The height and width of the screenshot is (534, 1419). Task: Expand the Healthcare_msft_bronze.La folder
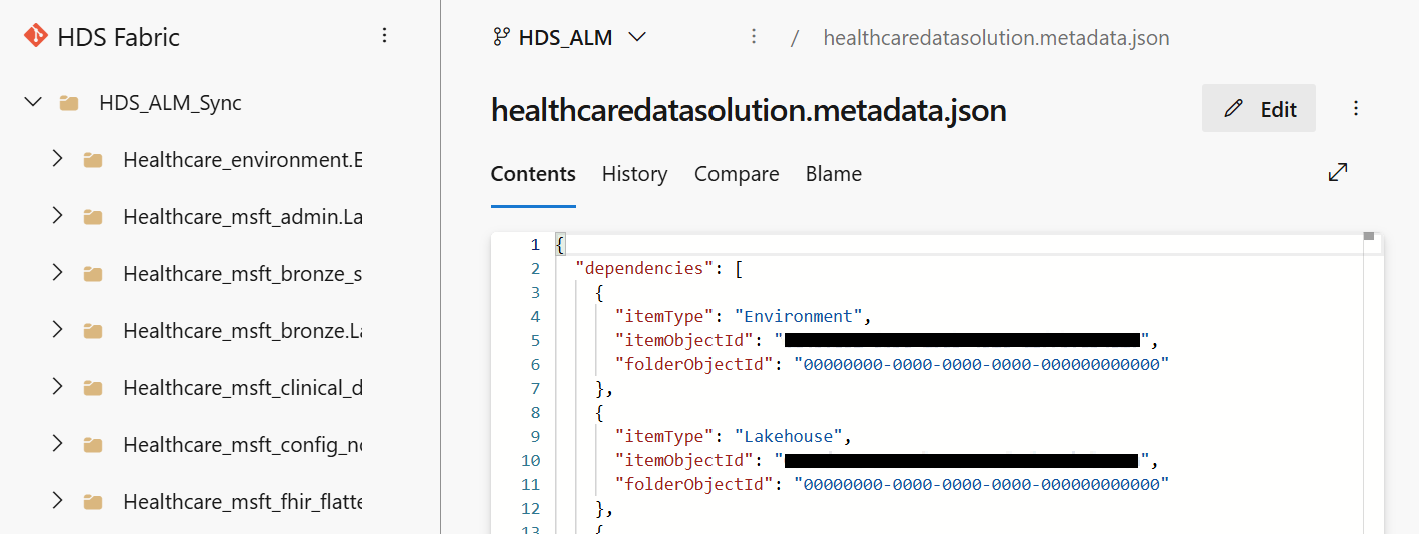pos(57,329)
